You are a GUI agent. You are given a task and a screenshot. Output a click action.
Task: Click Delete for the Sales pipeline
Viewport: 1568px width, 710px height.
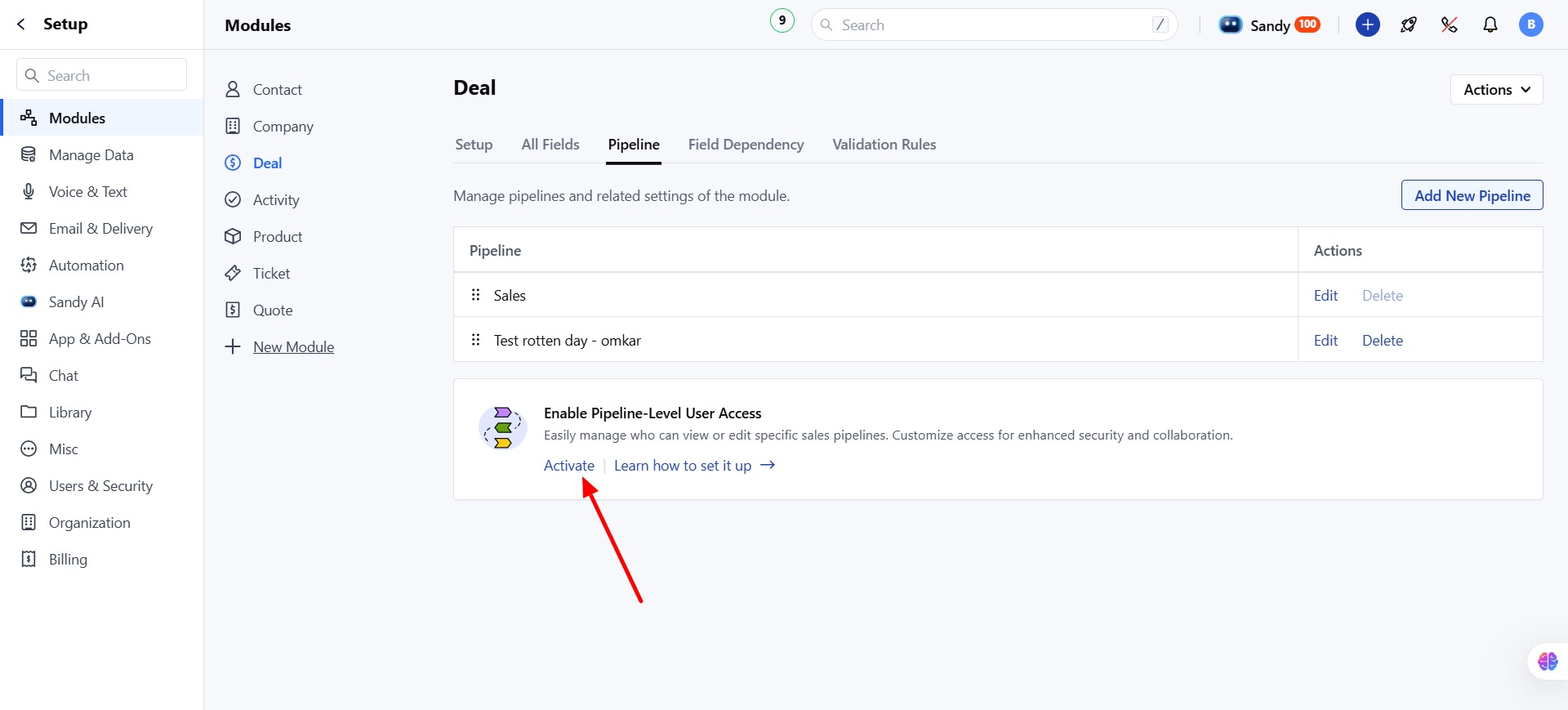pos(1382,296)
